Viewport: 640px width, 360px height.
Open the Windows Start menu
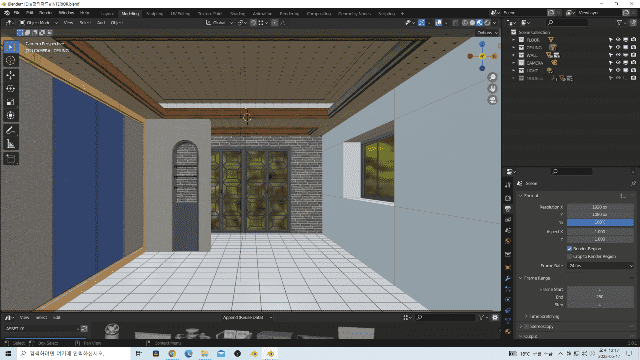pyautogui.click(x=8, y=353)
